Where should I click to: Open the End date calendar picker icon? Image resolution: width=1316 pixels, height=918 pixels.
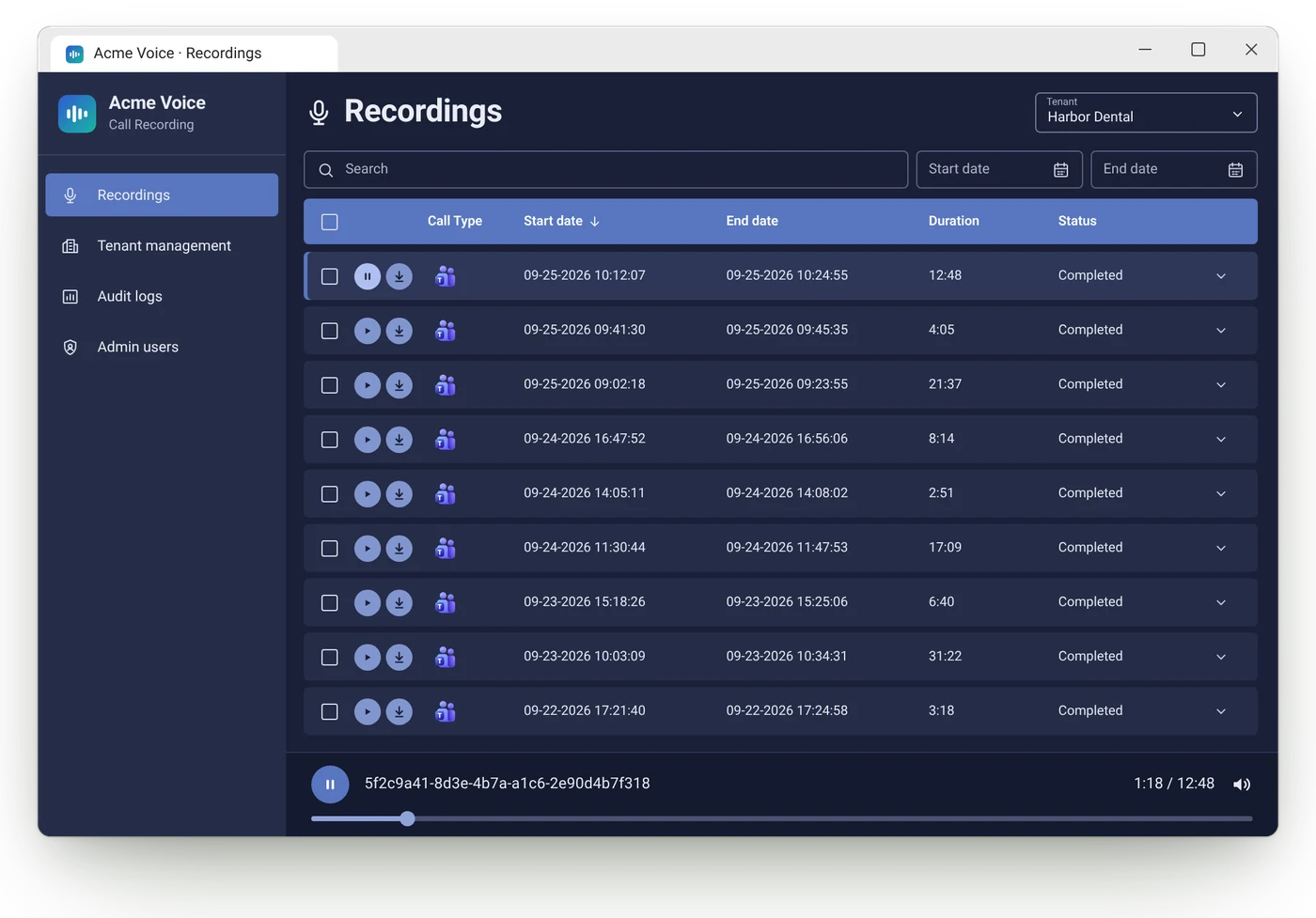(x=1235, y=170)
